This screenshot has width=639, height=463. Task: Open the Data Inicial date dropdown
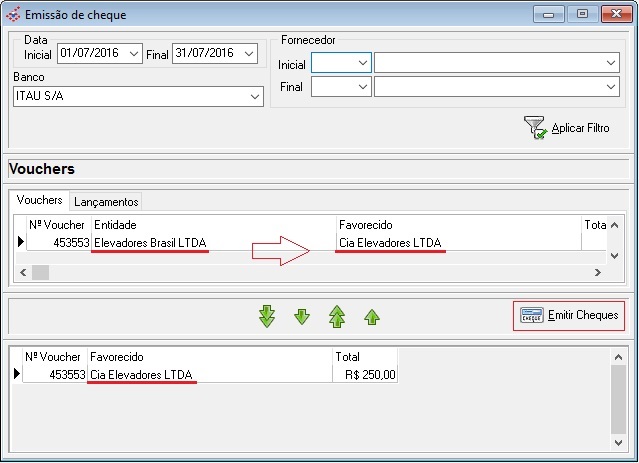point(133,54)
